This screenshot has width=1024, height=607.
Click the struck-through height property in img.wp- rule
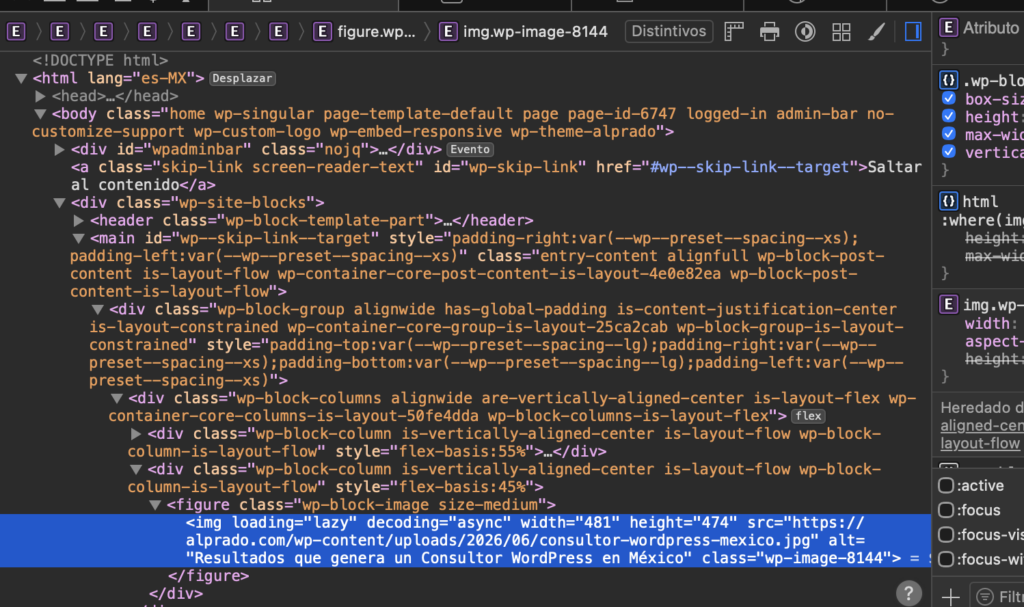(993, 359)
